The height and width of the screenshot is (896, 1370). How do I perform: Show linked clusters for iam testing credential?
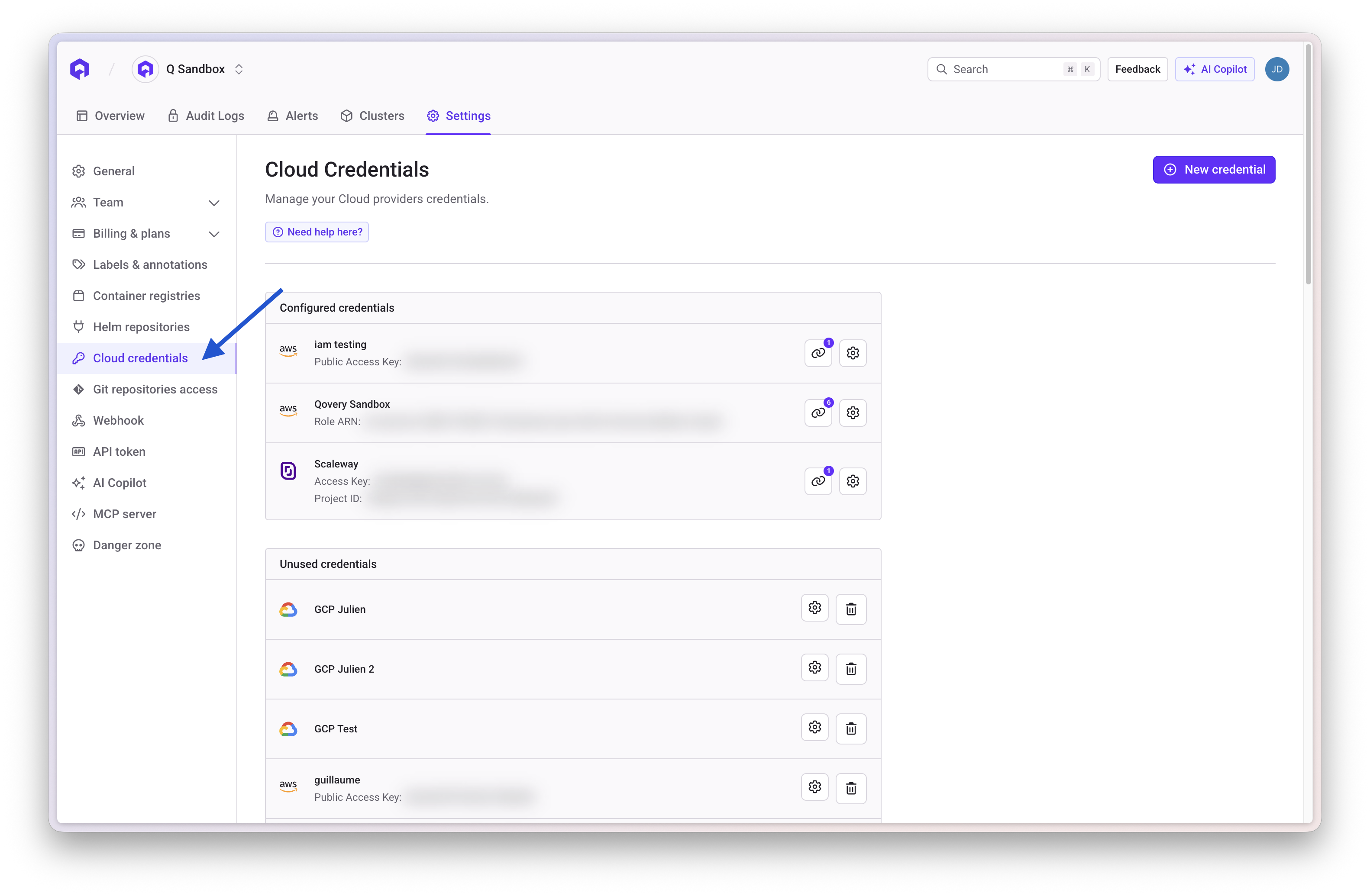pos(818,353)
